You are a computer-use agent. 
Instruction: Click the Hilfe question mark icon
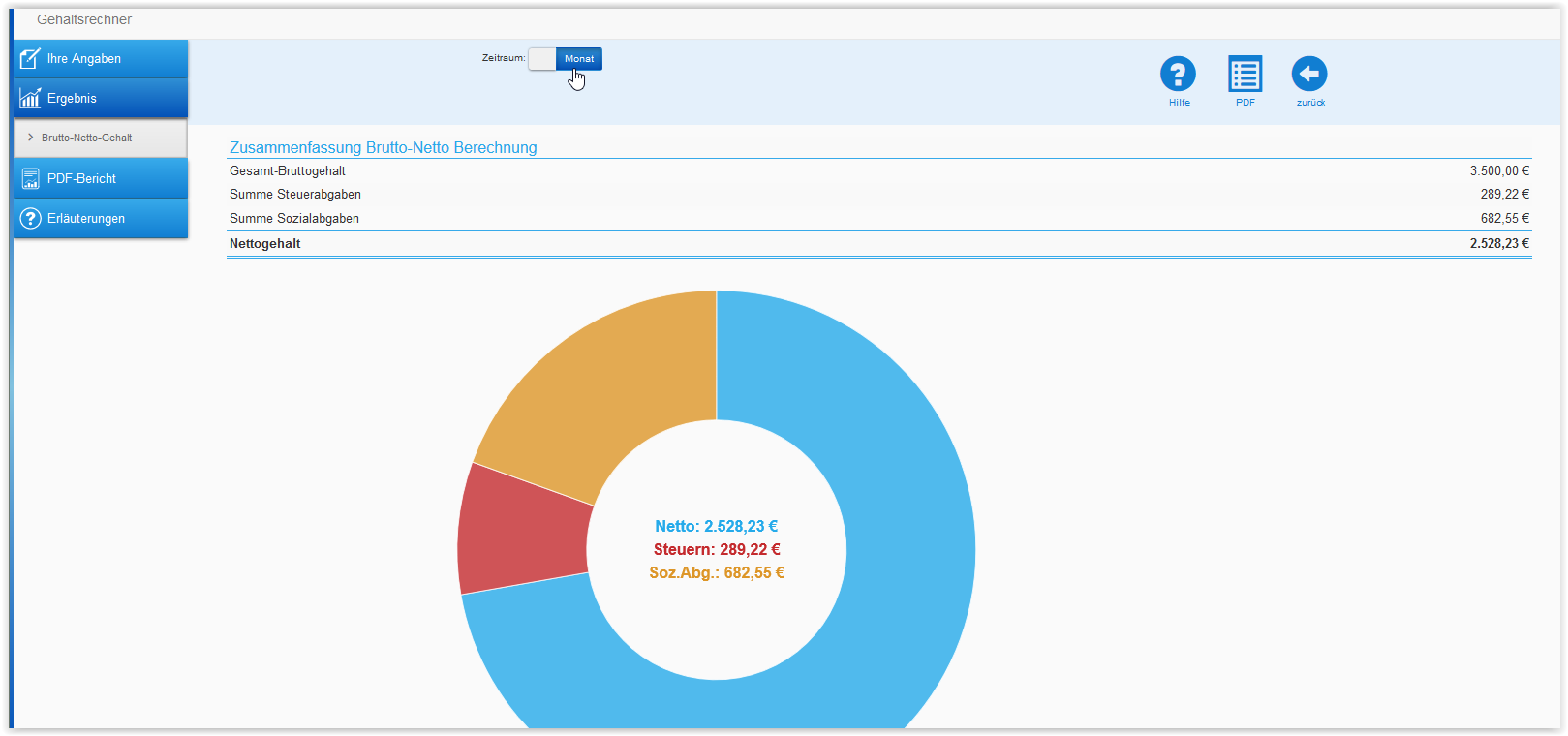click(x=1178, y=74)
